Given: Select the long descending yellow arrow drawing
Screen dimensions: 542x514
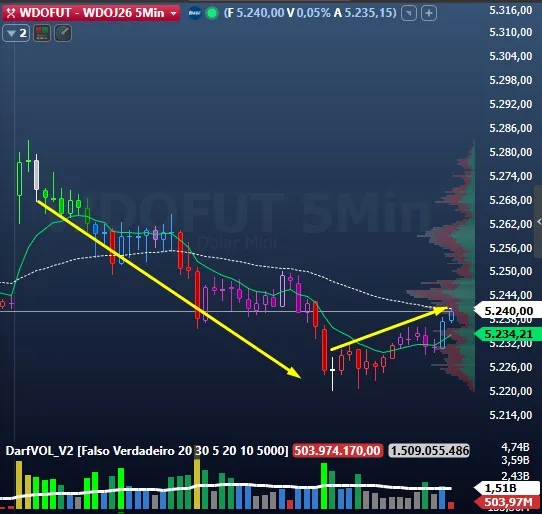Looking at the screenshot, I should pyautogui.click(x=169, y=289).
